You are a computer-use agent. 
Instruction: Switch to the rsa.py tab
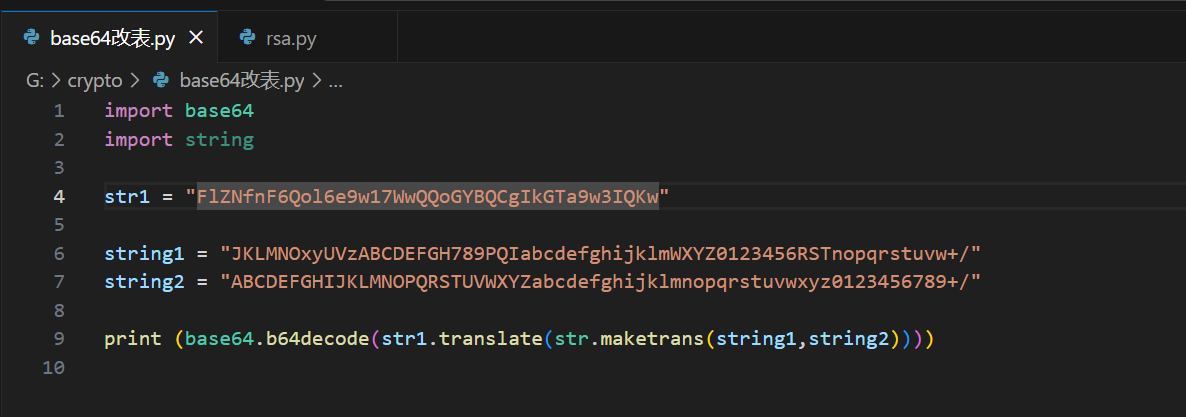coord(288,38)
